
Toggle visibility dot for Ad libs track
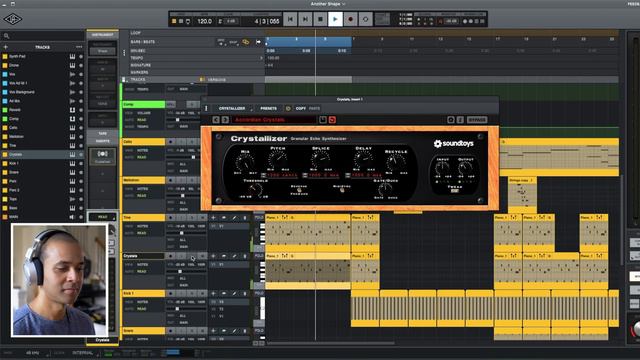(x=81, y=101)
